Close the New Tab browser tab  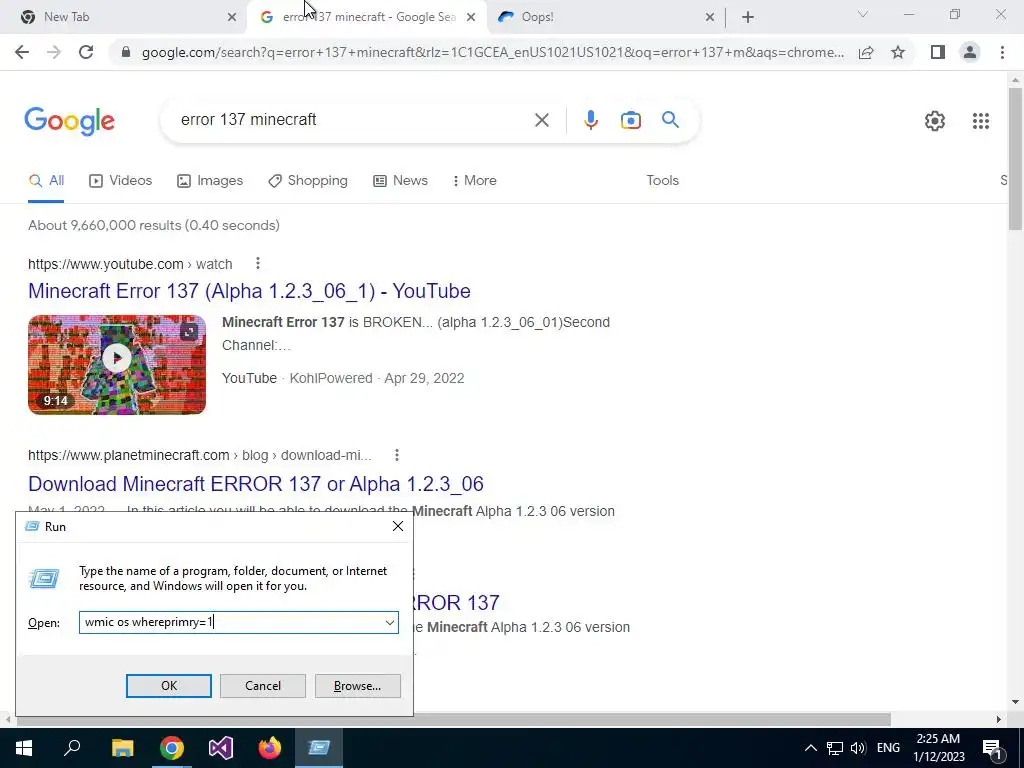pos(232,17)
